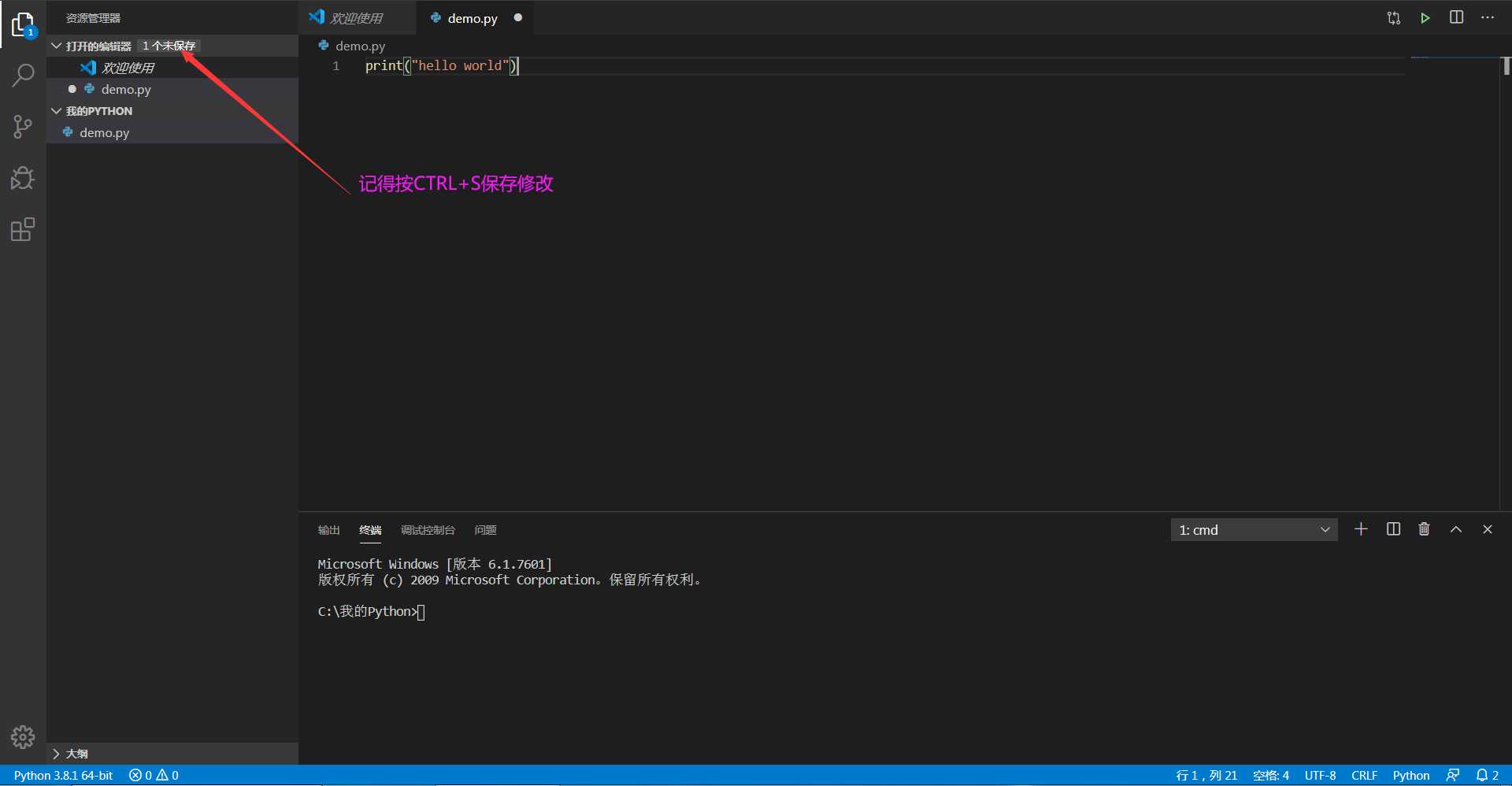Show errors and warnings count in status bar

pyautogui.click(x=154, y=776)
